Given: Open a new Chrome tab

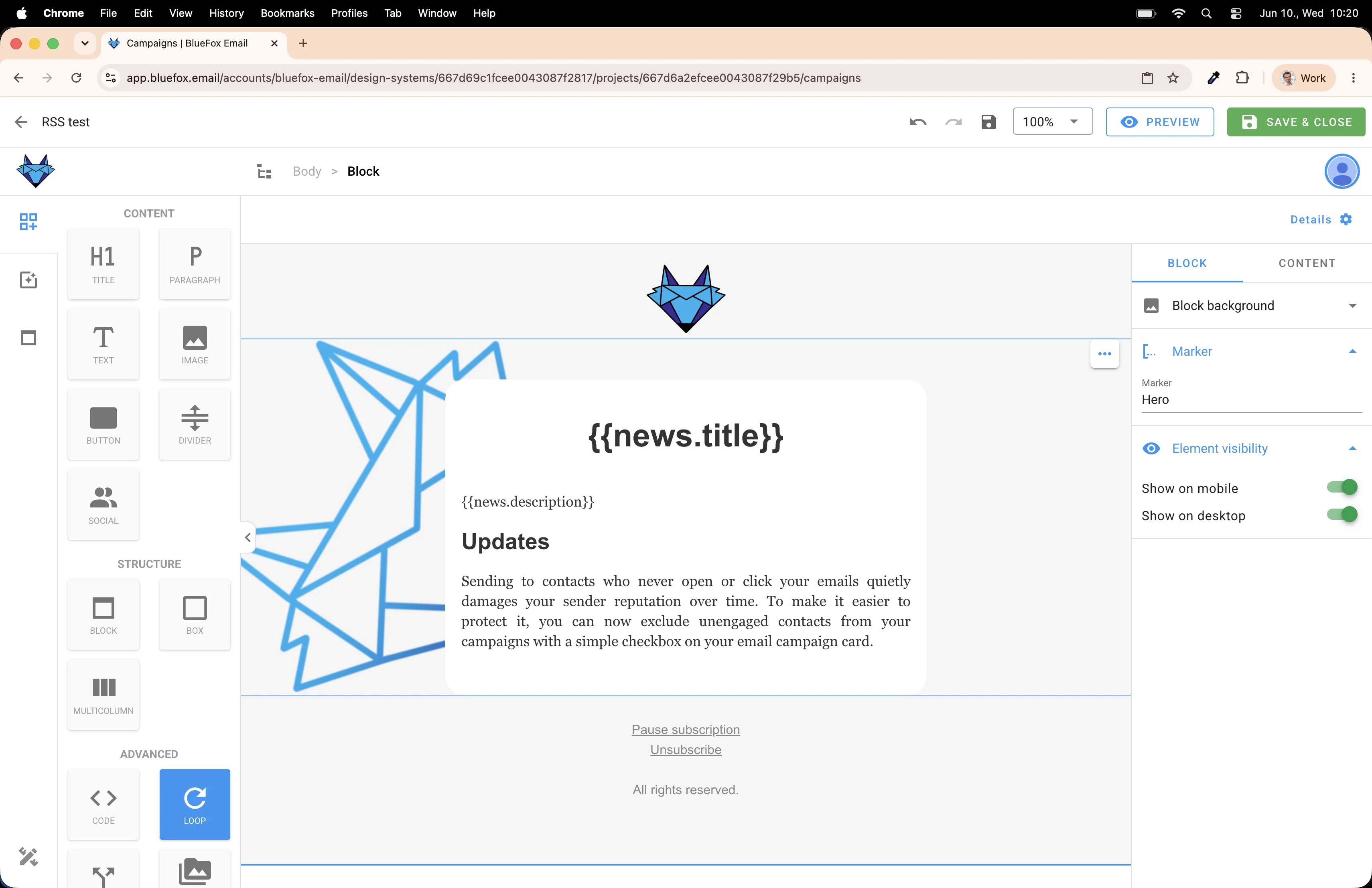Looking at the screenshot, I should coord(303,44).
